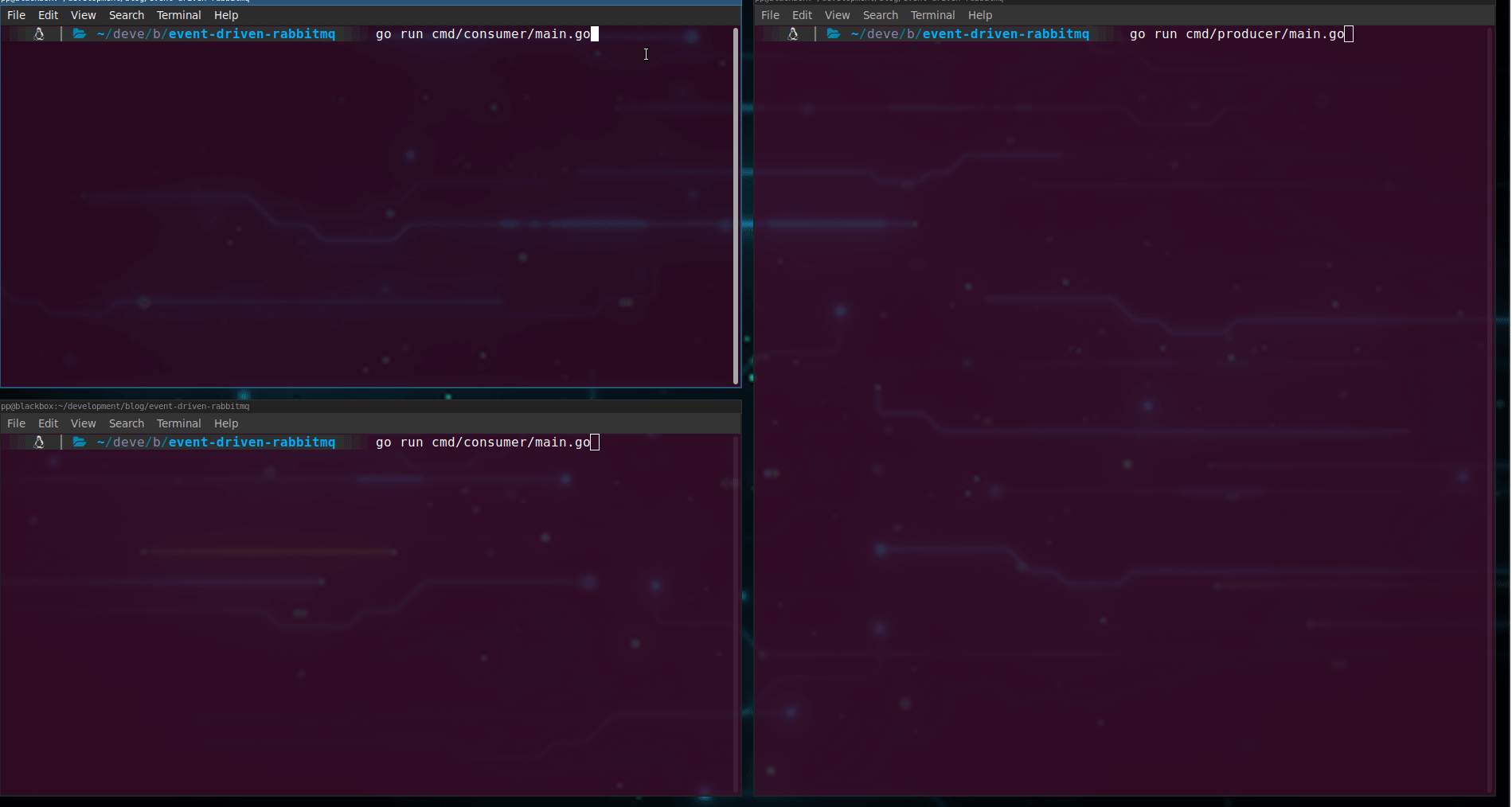Screen dimensions: 1512x807
Task: Click the scrollbar of the top-left terminal
Action: 735,205
